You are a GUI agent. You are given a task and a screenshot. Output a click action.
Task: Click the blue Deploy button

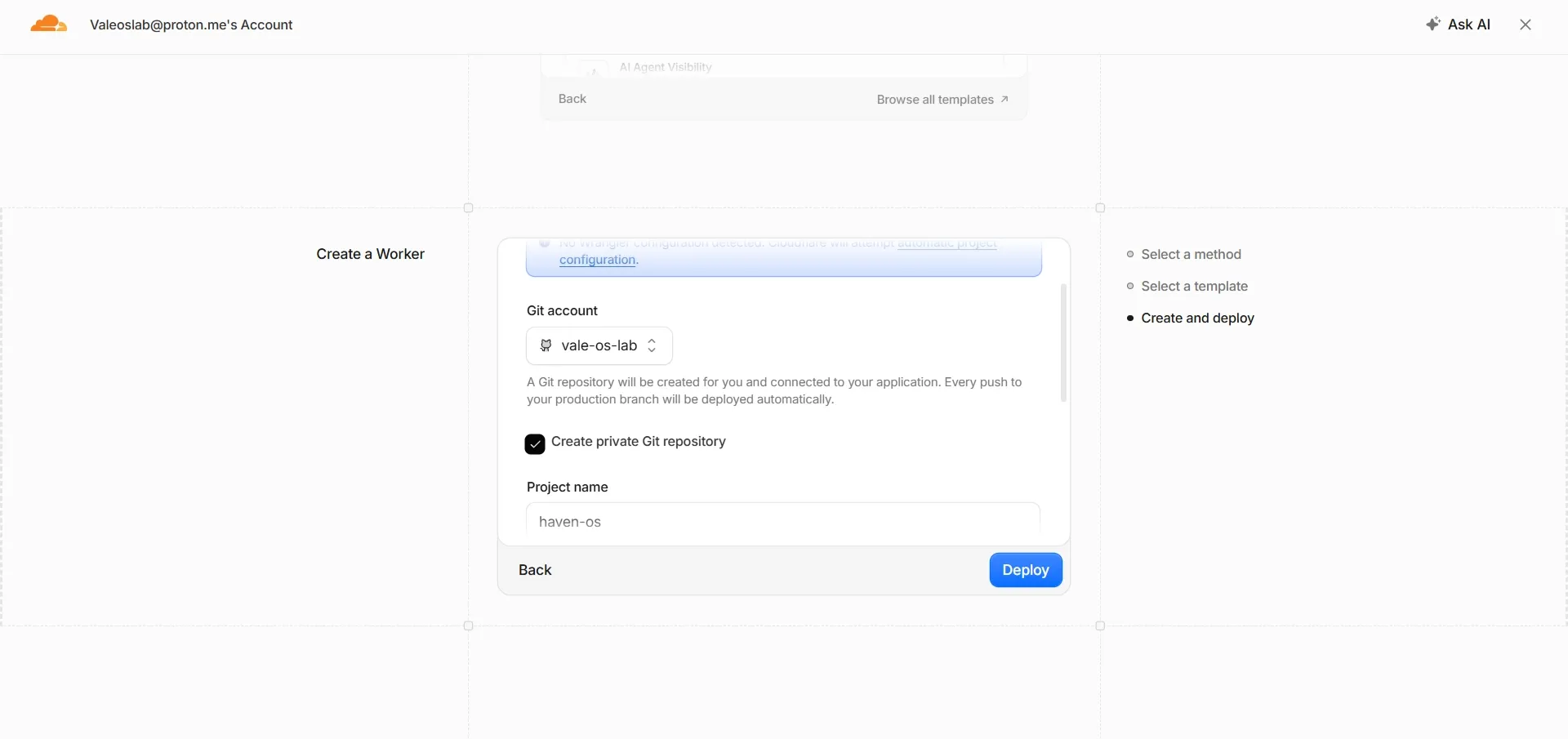click(1026, 570)
